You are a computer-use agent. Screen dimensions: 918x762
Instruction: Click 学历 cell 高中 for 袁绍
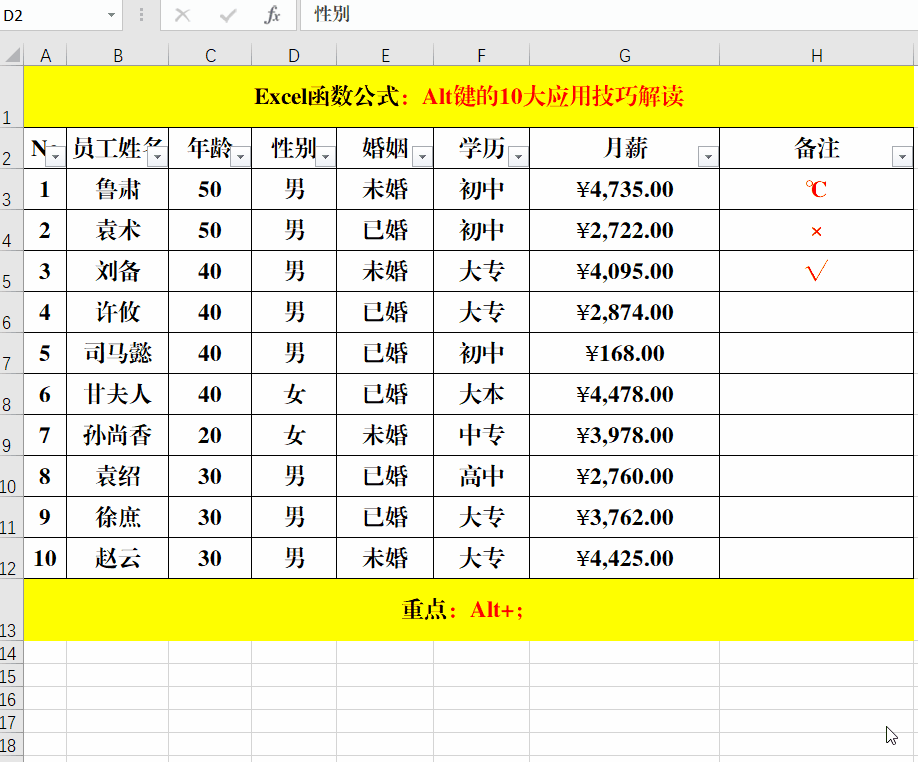click(481, 476)
